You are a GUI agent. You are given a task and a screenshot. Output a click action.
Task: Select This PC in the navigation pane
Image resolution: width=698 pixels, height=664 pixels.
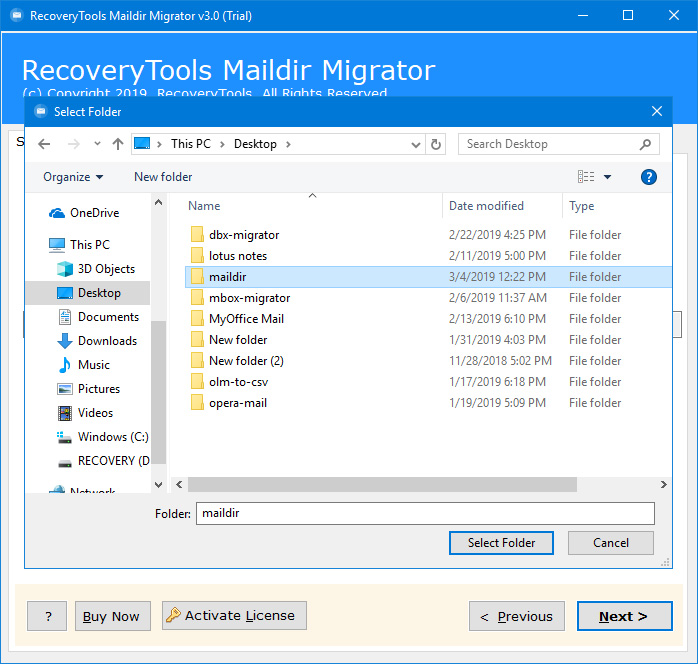click(79, 245)
